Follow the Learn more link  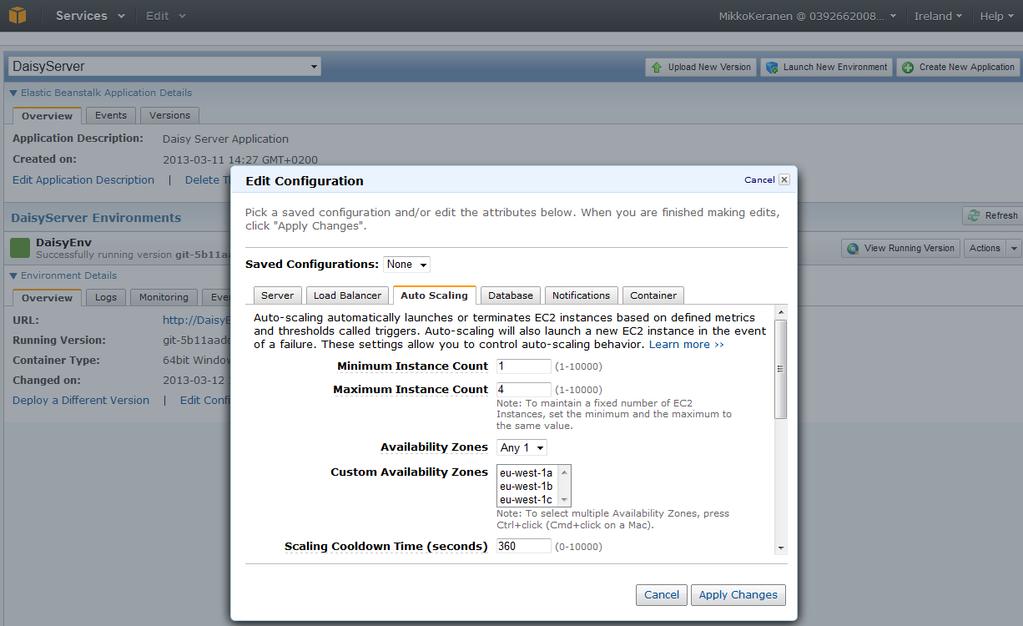point(686,345)
